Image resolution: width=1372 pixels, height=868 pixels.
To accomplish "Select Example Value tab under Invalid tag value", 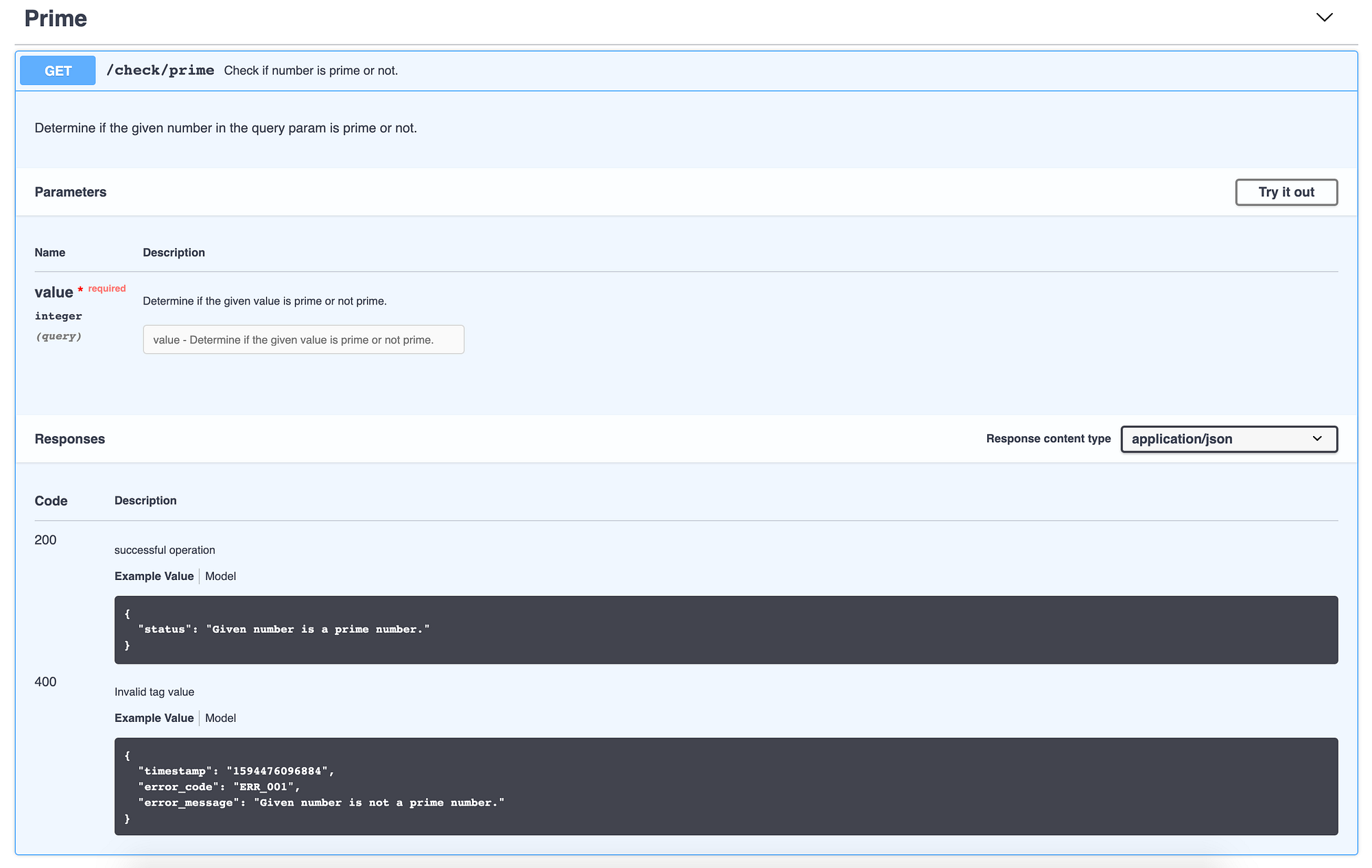I will (154, 718).
